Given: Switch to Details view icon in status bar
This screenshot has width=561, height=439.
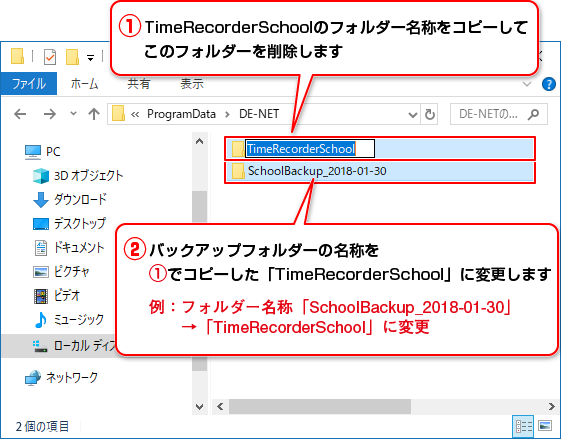Looking at the screenshot, I should click(x=523, y=426).
